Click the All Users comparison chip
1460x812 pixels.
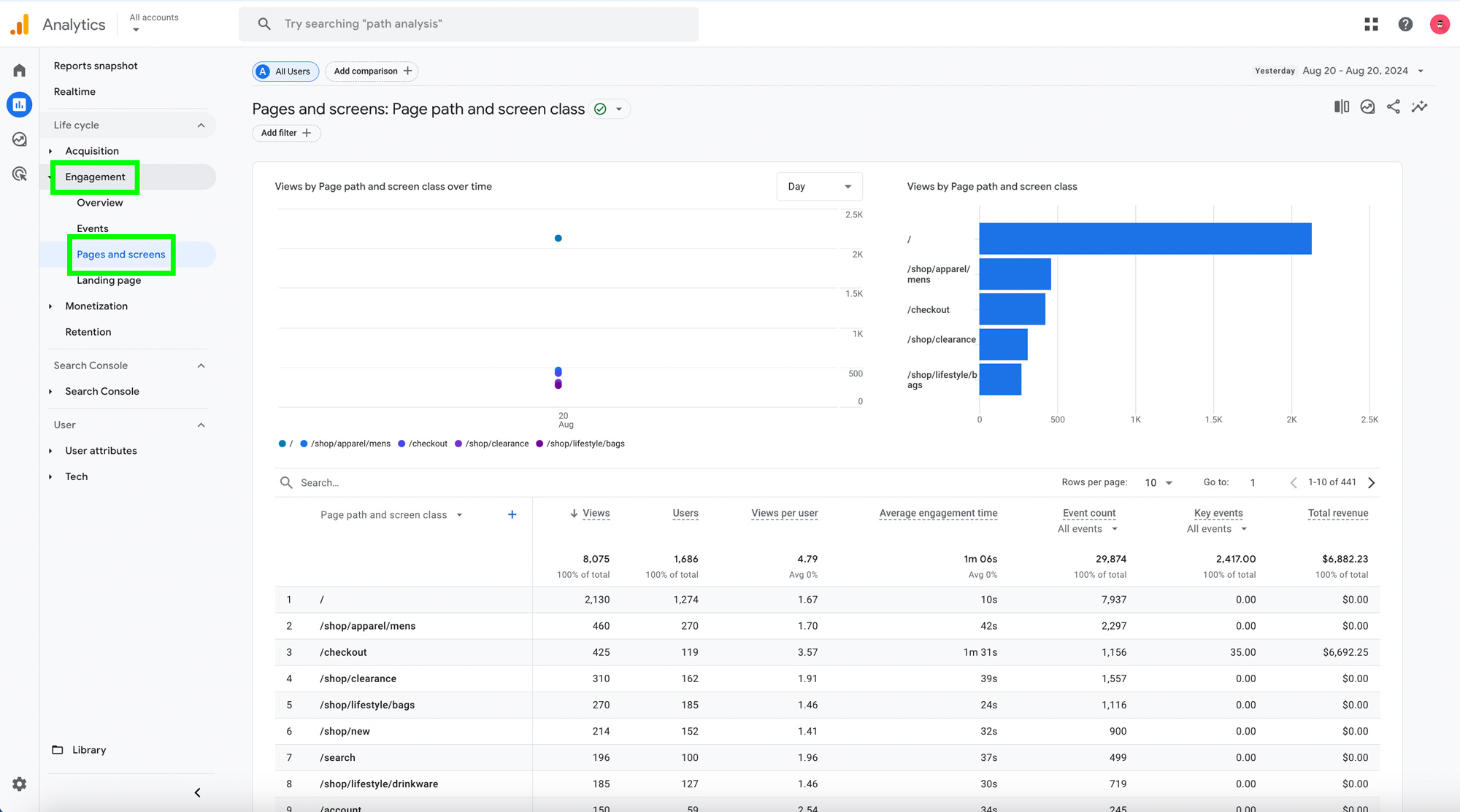[x=285, y=71]
